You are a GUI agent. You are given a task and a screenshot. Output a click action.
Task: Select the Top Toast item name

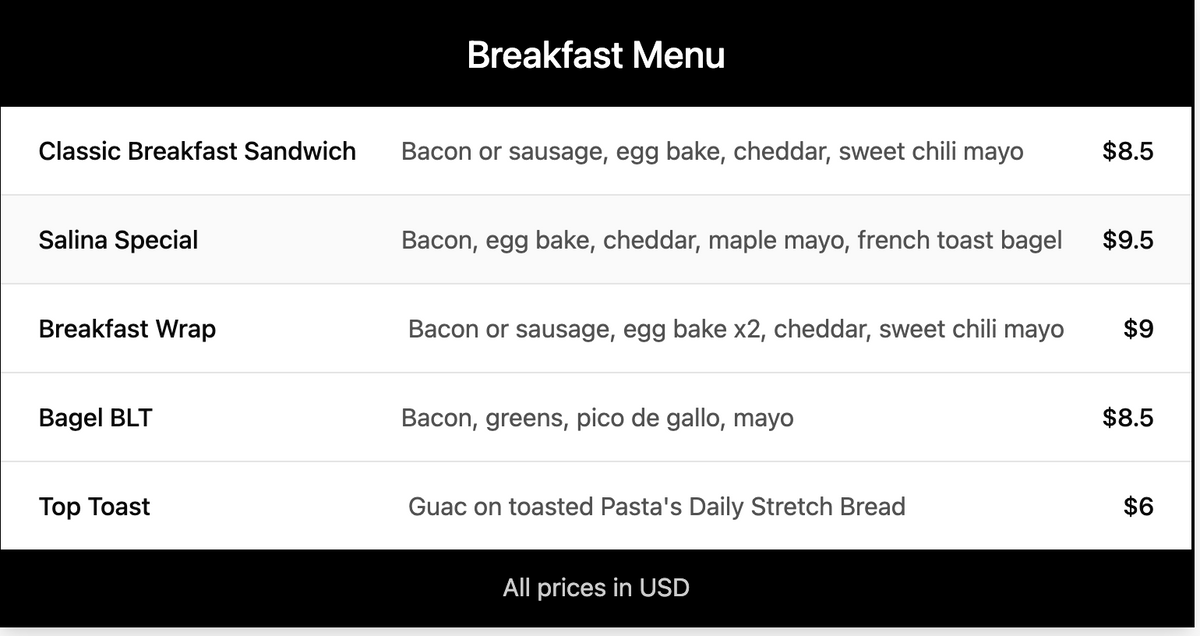pyautogui.click(x=94, y=506)
